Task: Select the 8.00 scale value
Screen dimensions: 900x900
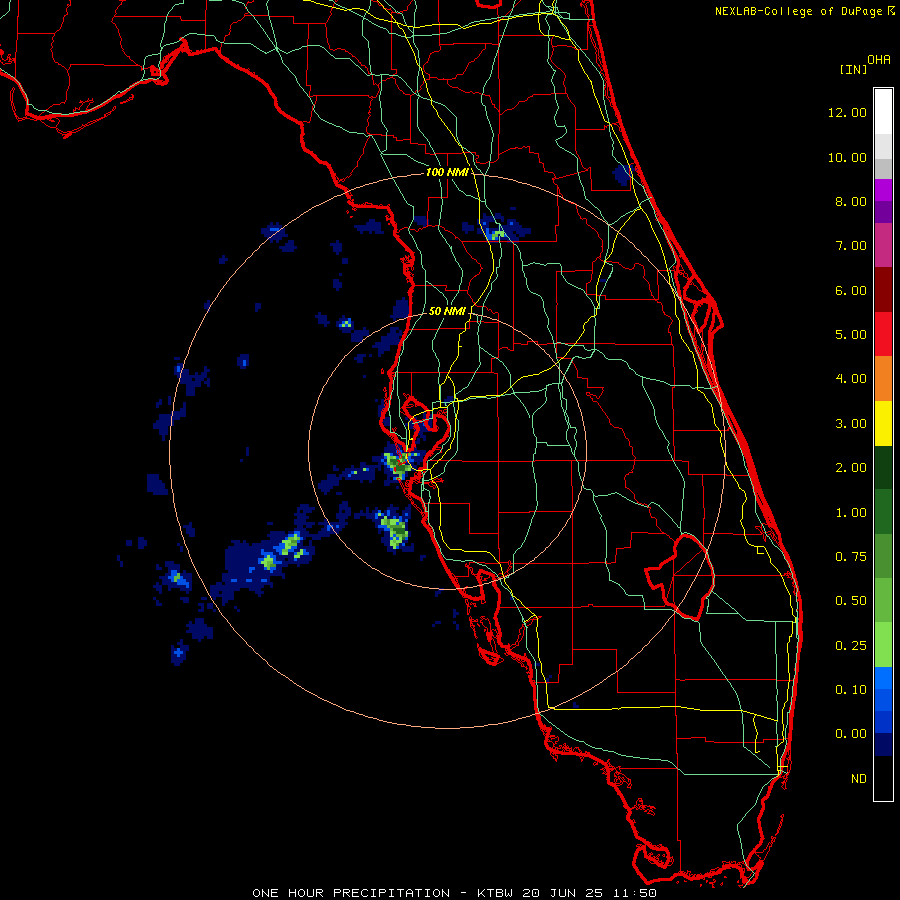Action: pyautogui.click(x=851, y=201)
